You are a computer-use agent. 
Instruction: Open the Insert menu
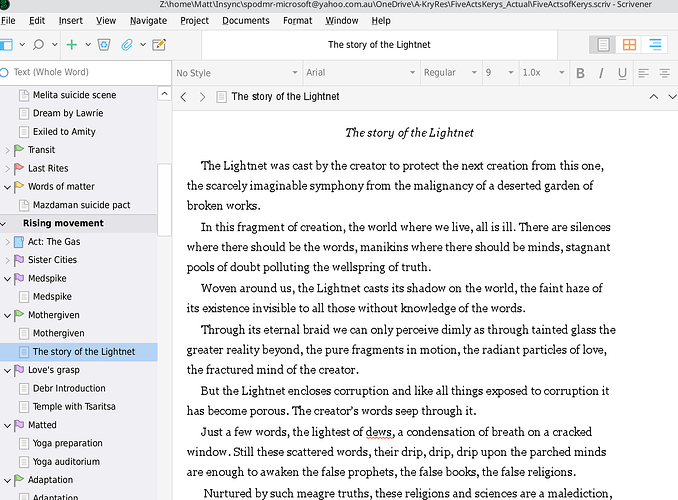click(70, 20)
